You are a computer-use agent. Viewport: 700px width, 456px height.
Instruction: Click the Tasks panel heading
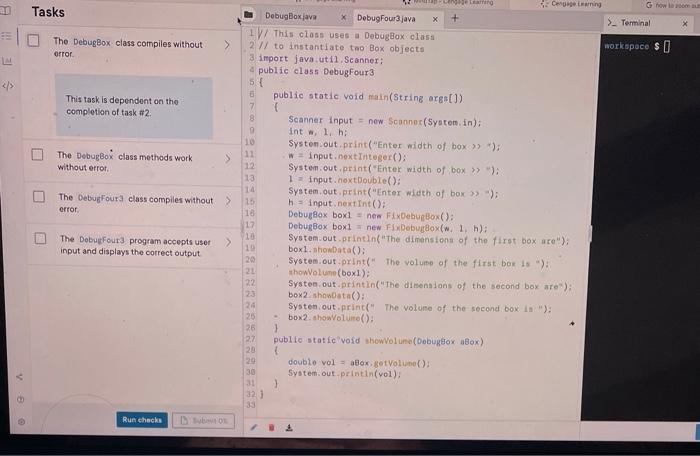tap(48, 12)
